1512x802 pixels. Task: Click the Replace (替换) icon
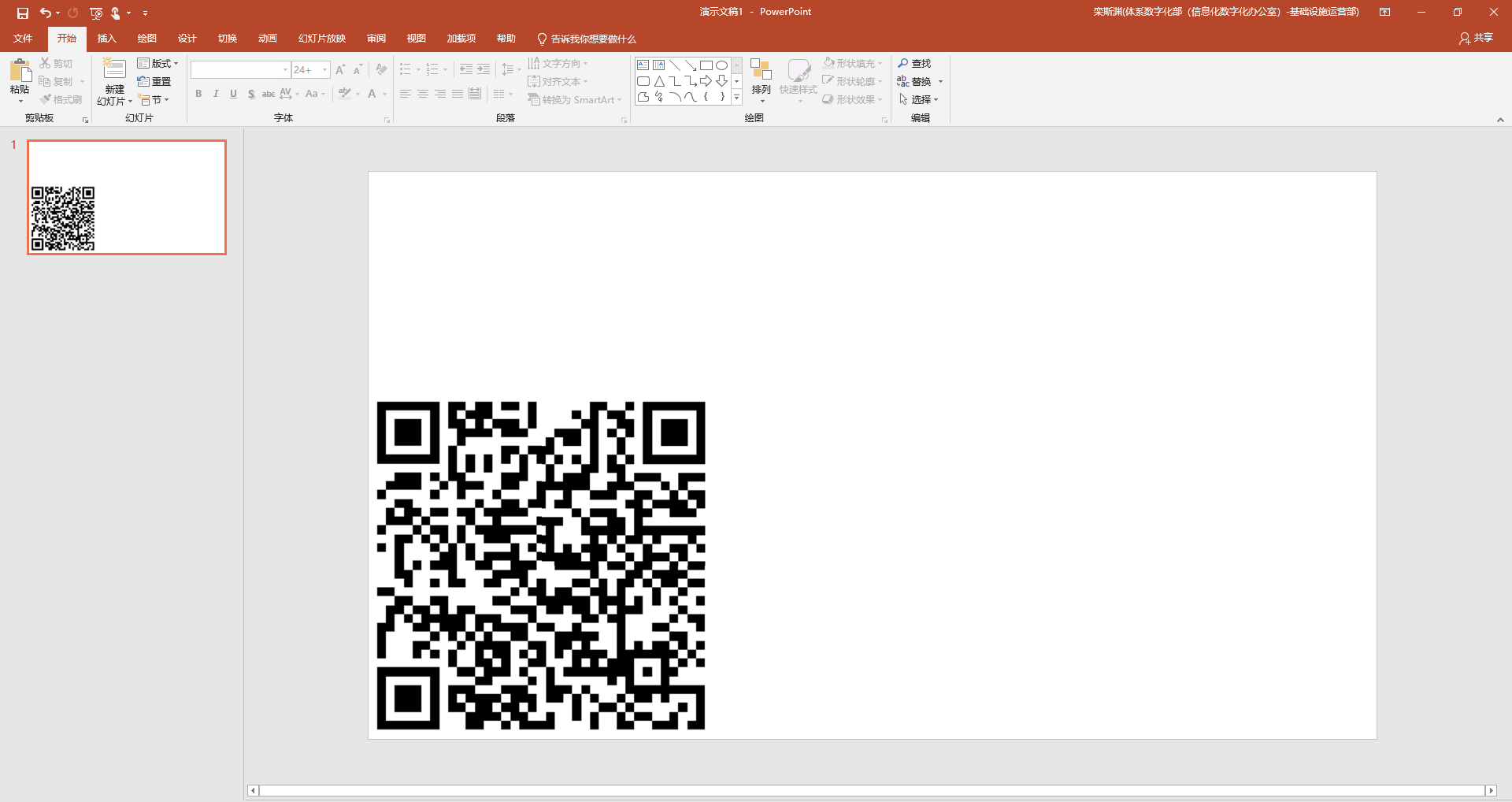point(919,80)
